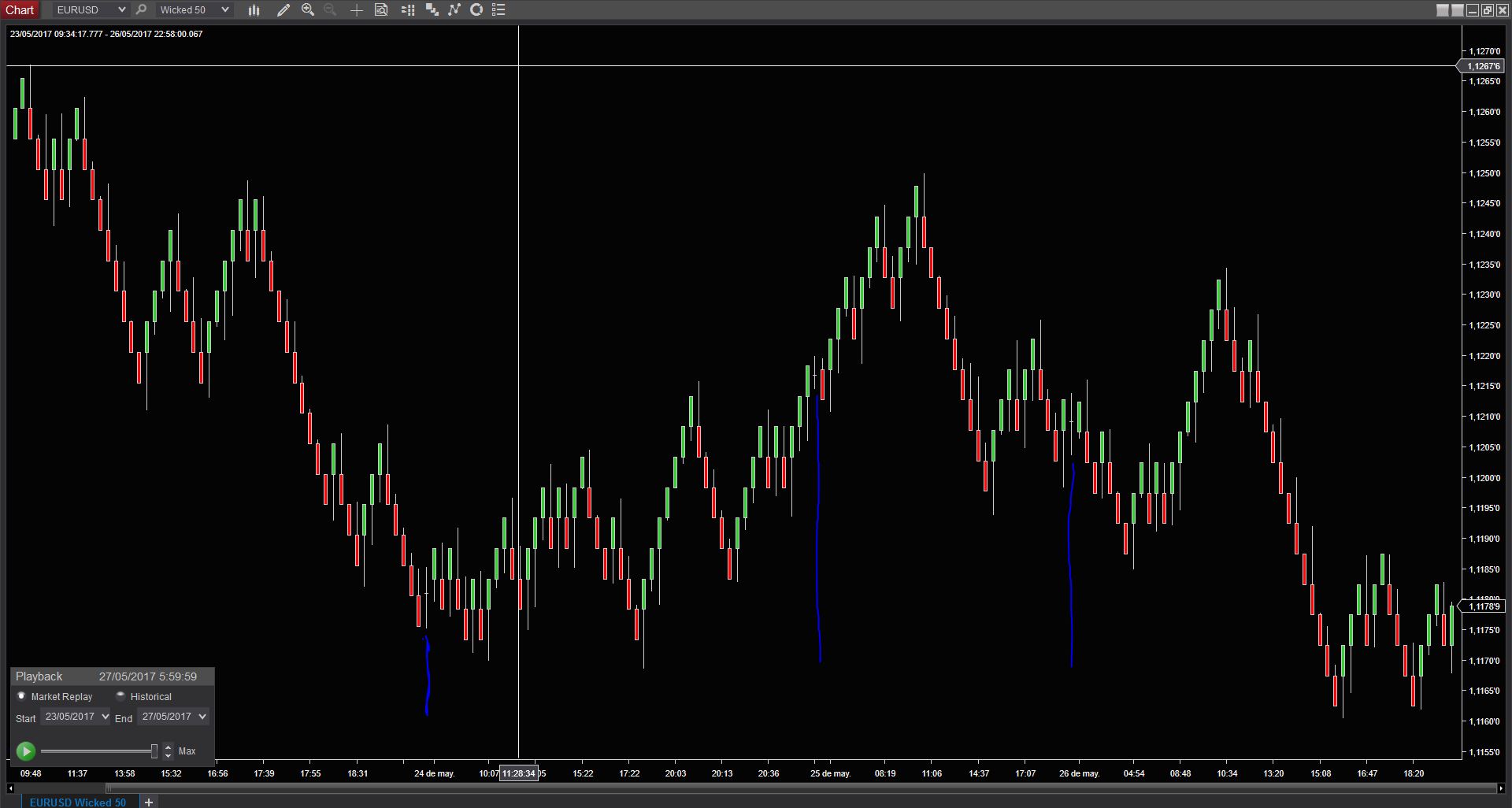Click the 1,1250'0 price axis label
Screen dimensions: 1512x808
click(x=1485, y=173)
